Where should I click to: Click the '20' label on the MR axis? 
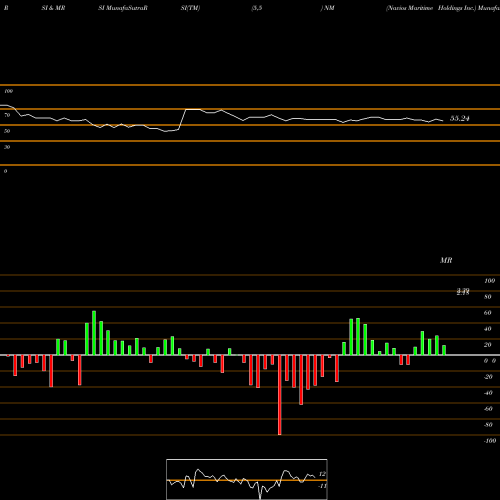pyautogui.click(x=488, y=345)
